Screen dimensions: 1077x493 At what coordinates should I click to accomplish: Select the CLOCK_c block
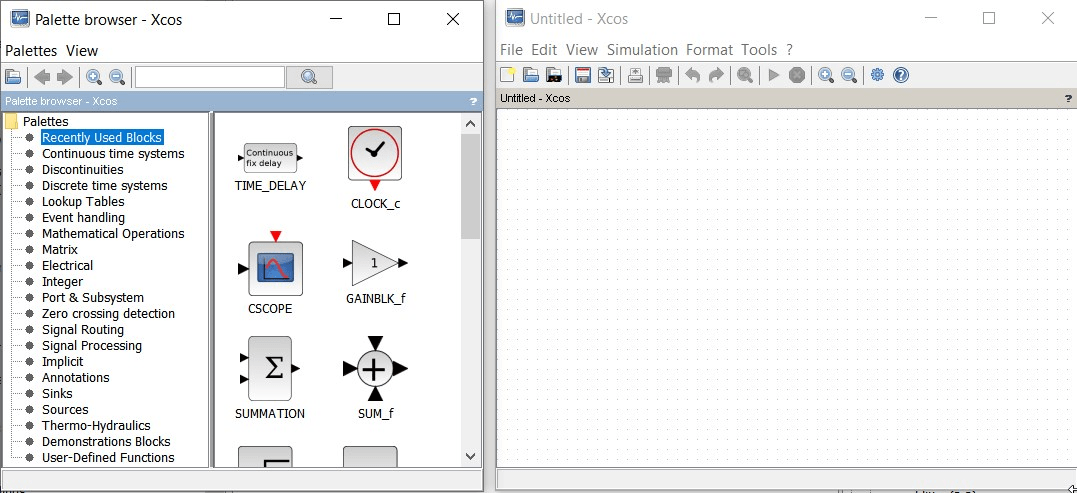[375, 168]
